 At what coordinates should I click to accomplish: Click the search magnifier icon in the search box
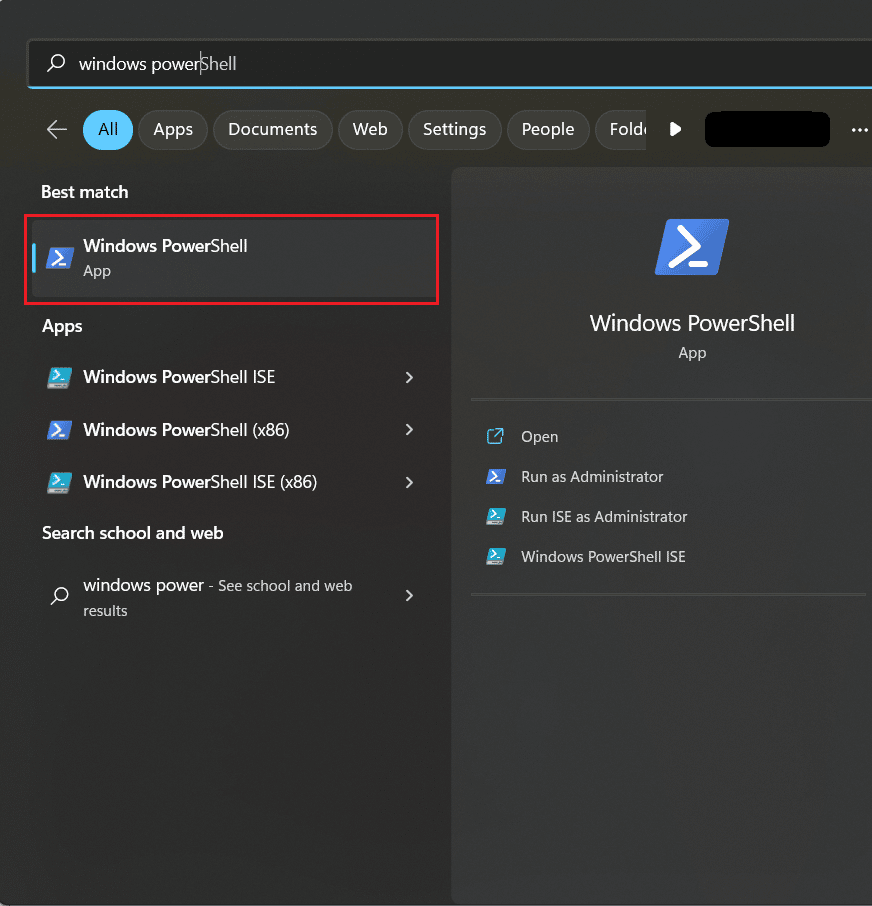pos(56,62)
